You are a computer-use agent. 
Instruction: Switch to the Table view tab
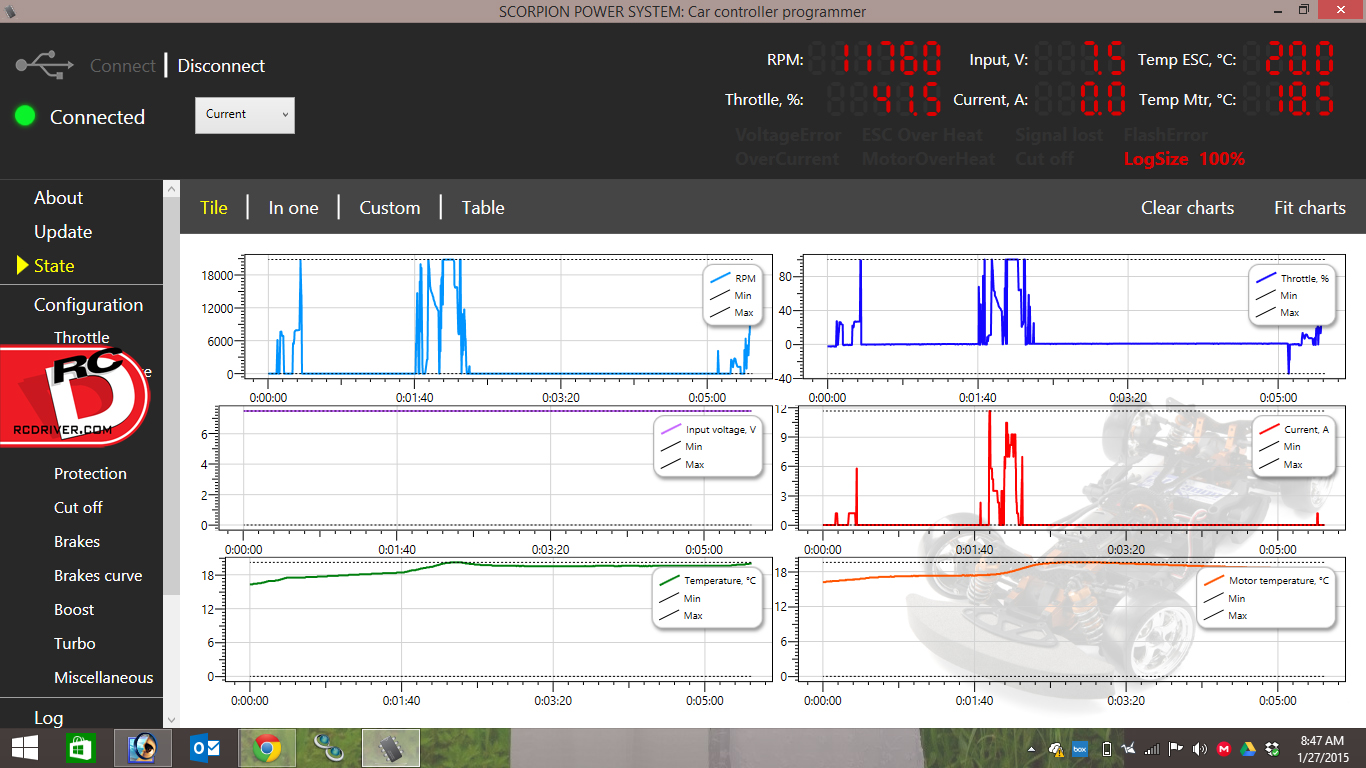pos(482,208)
